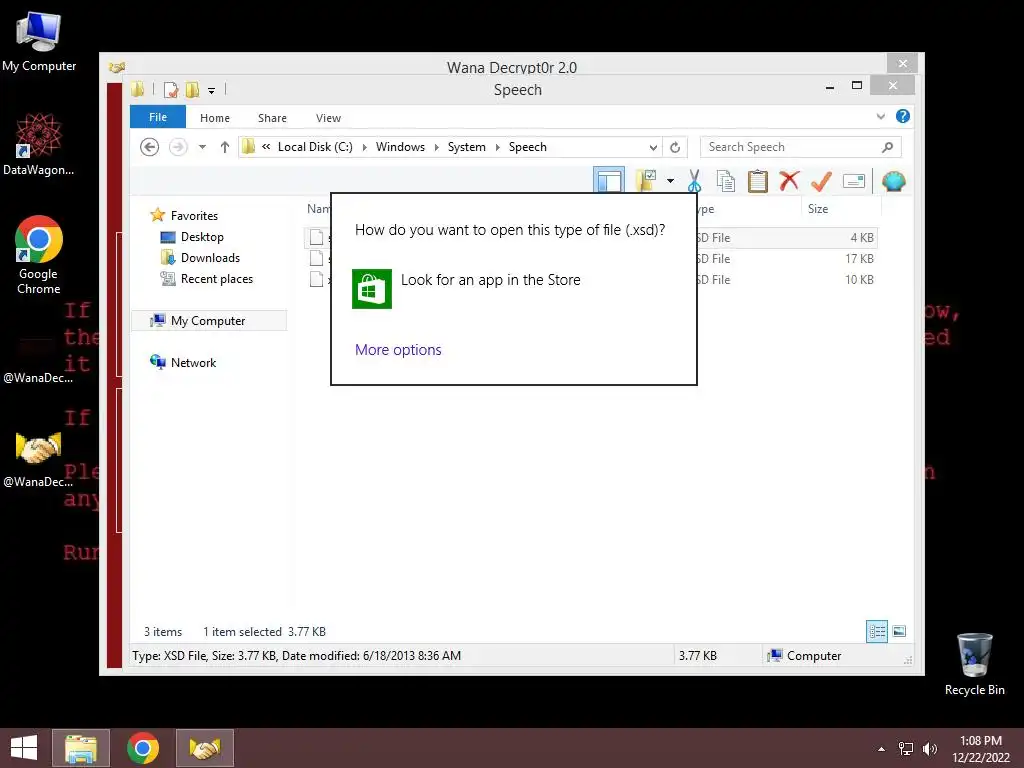Go forward with the forward arrow
Viewport: 1024px width, 768px height.
[x=178, y=147]
